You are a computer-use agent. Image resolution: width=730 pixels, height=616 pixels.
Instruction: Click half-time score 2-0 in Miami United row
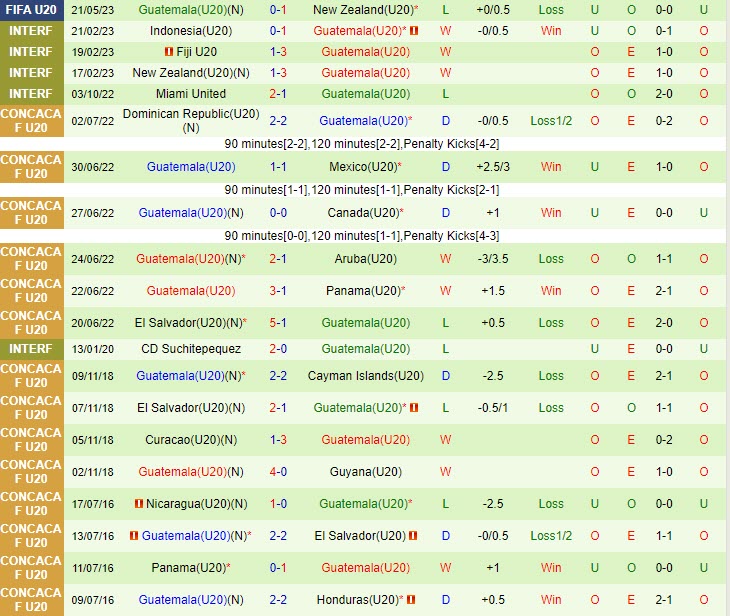point(664,94)
